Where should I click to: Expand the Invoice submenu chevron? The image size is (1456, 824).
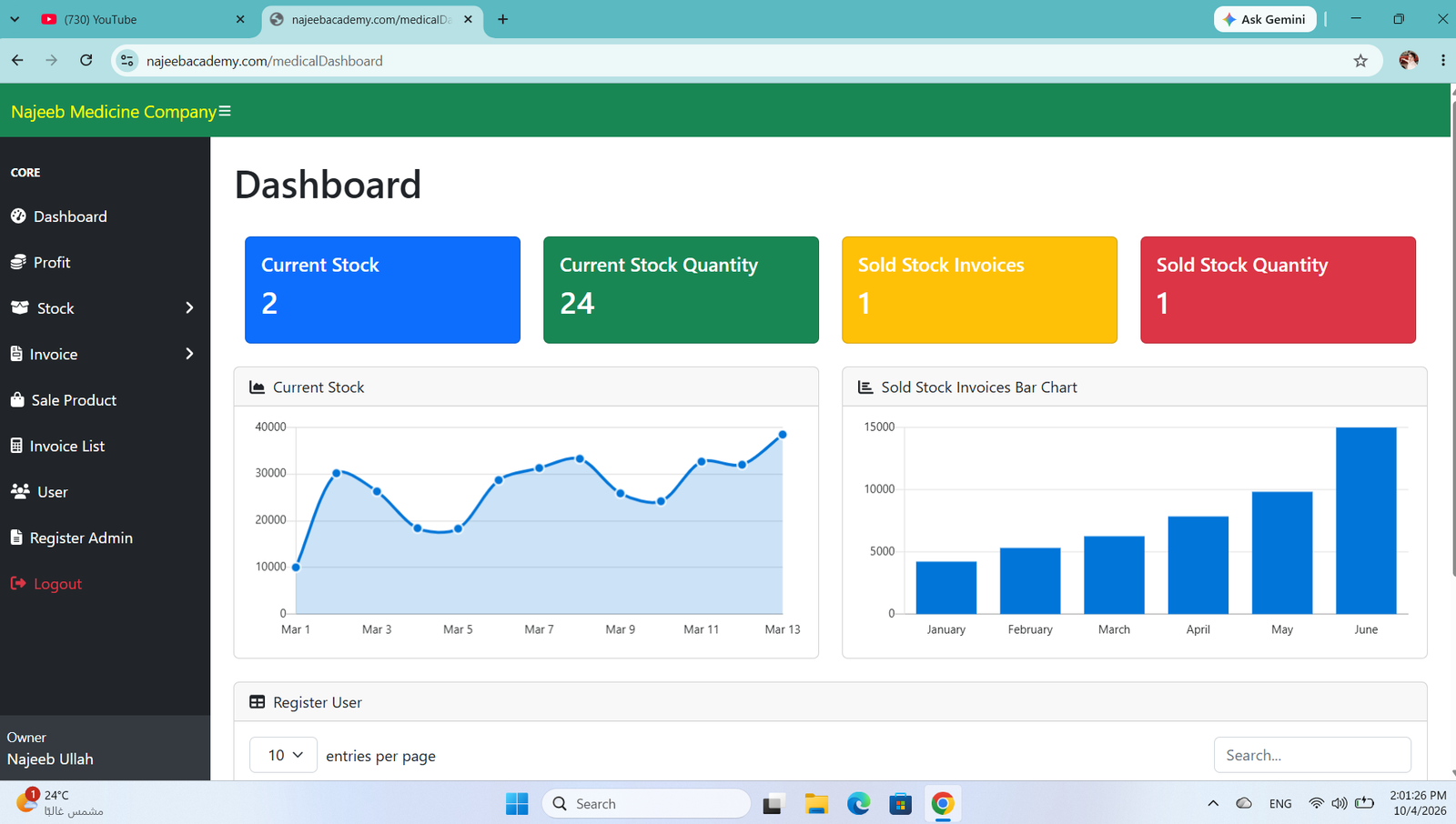[x=189, y=354]
